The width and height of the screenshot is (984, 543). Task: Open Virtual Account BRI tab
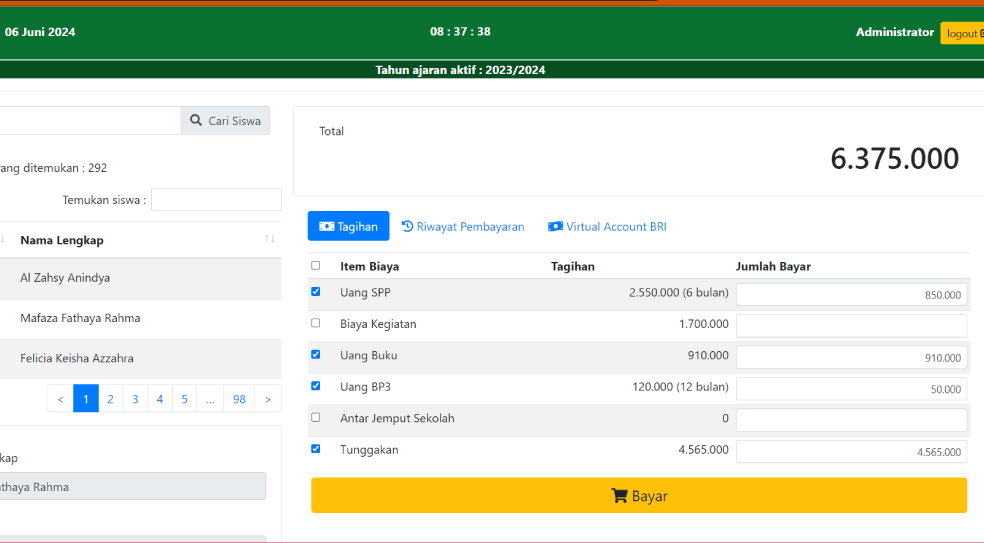pos(607,227)
